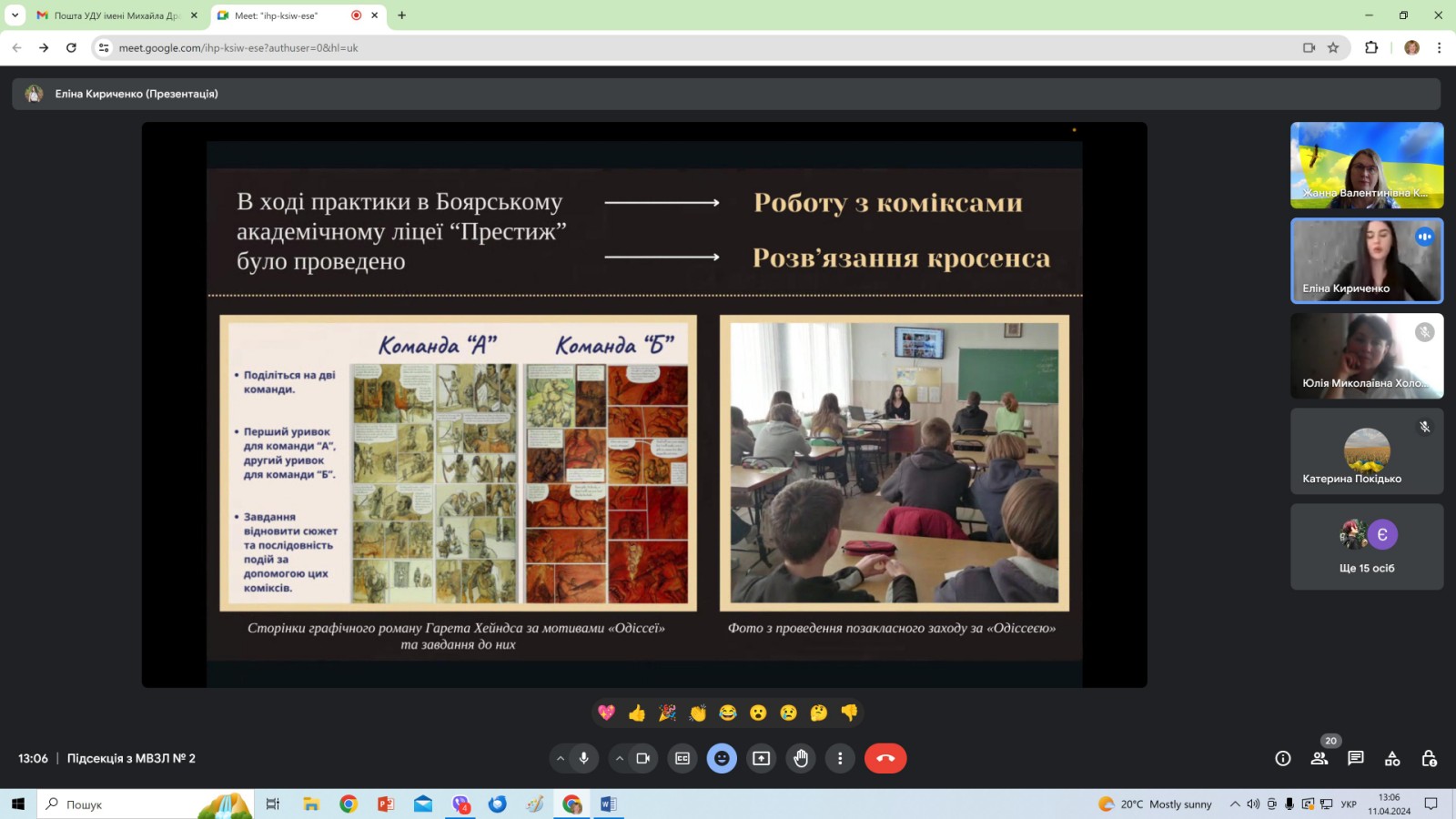Open Chrome three-dot menu
1456x819 pixels.
tap(1439, 47)
